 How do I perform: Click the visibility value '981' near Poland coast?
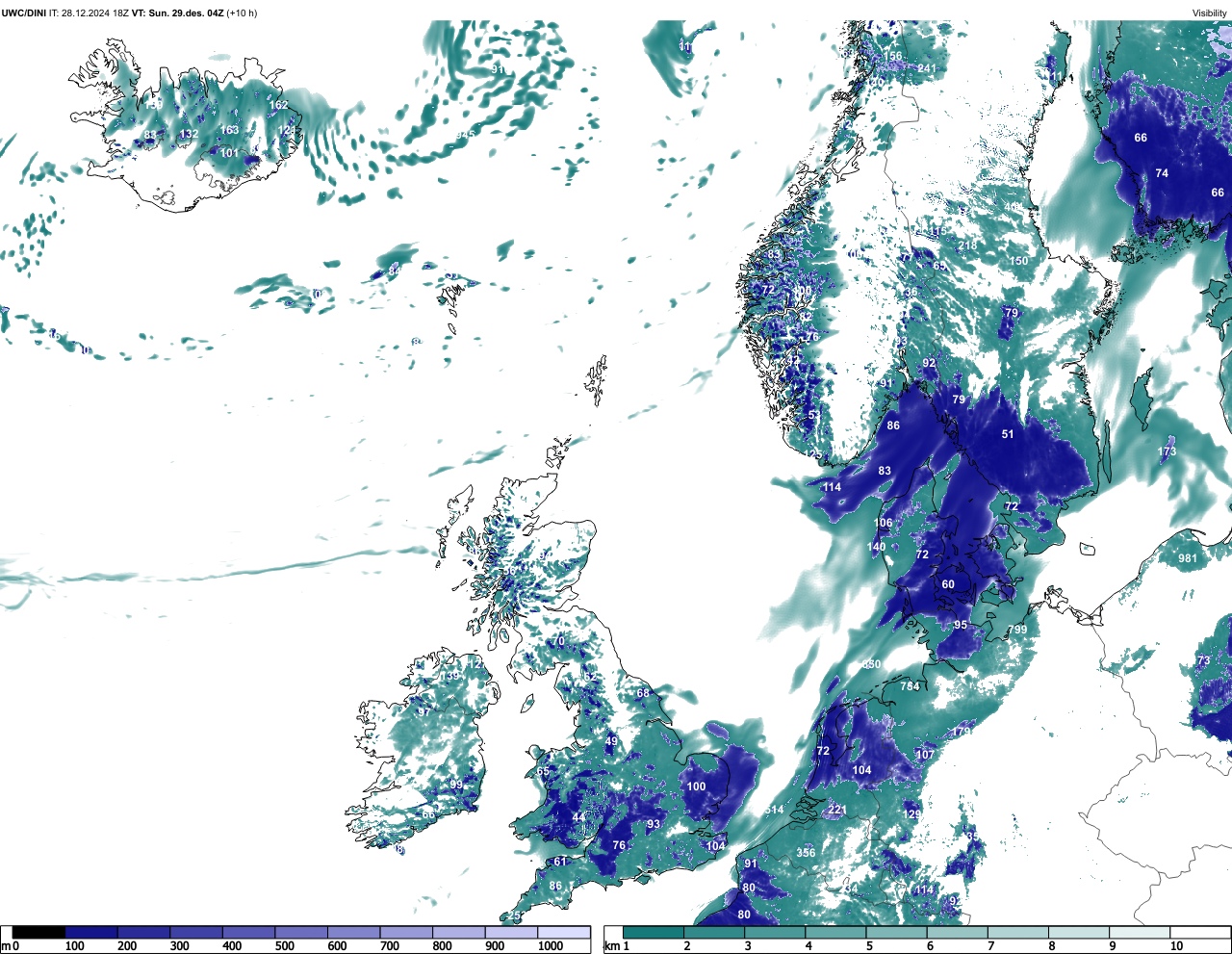[x=1188, y=558]
